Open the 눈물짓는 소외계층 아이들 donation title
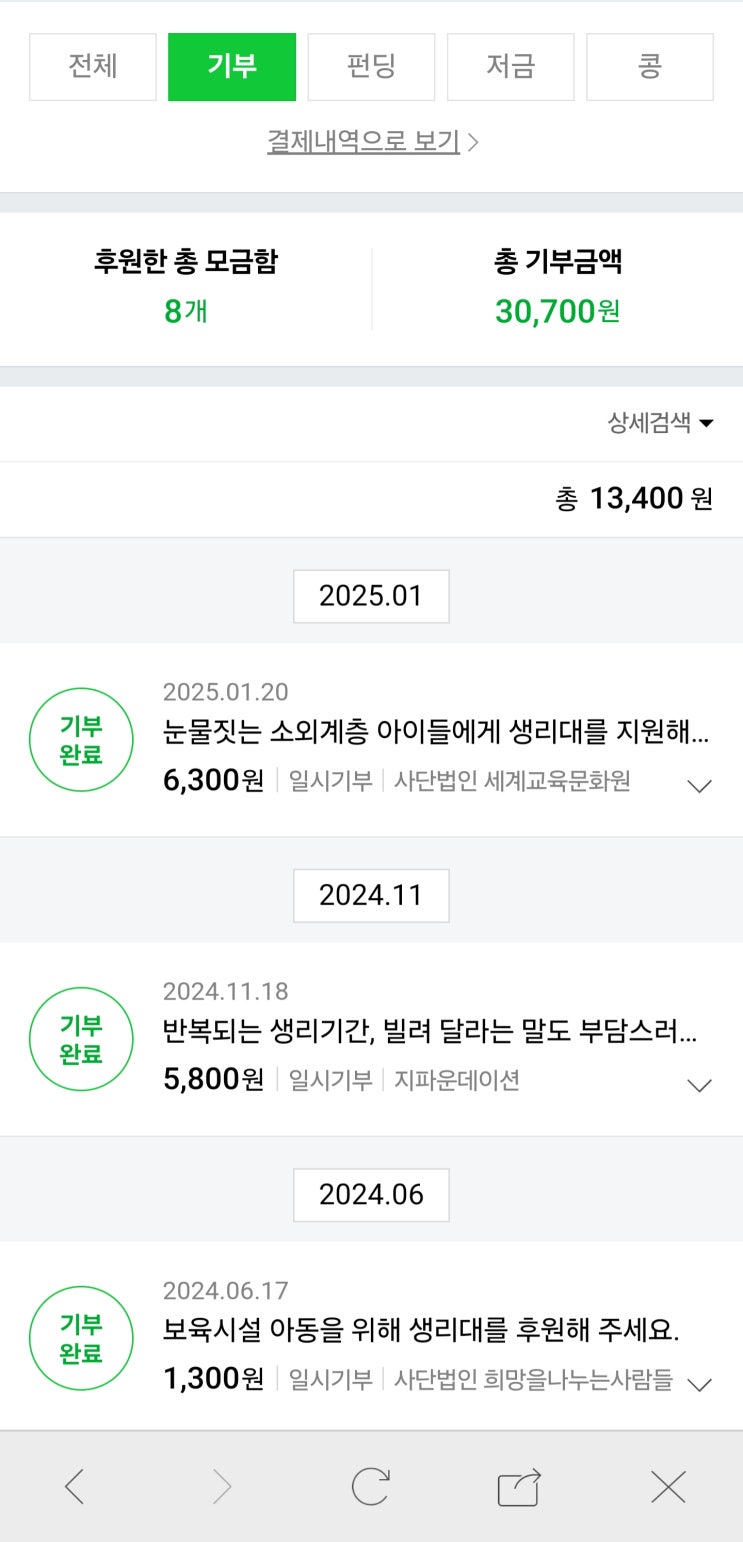This screenshot has height=1542, width=743. click(436, 733)
